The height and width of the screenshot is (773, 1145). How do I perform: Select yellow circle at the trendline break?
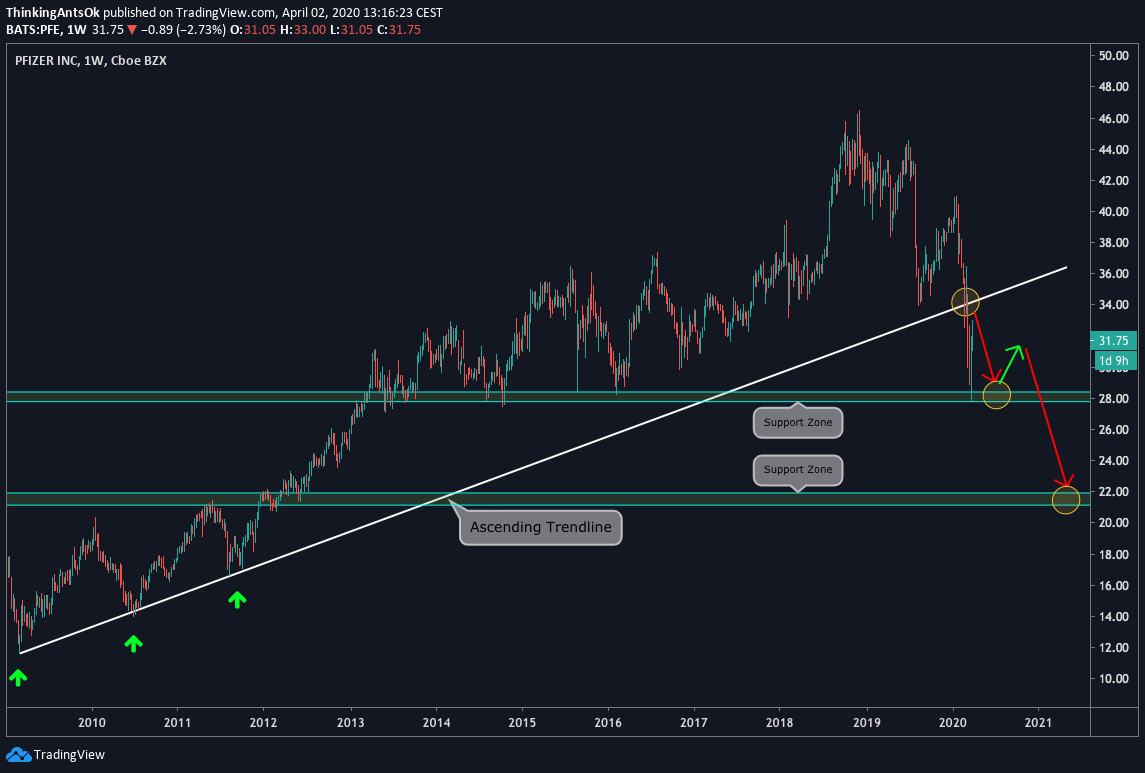(x=965, y=301)
